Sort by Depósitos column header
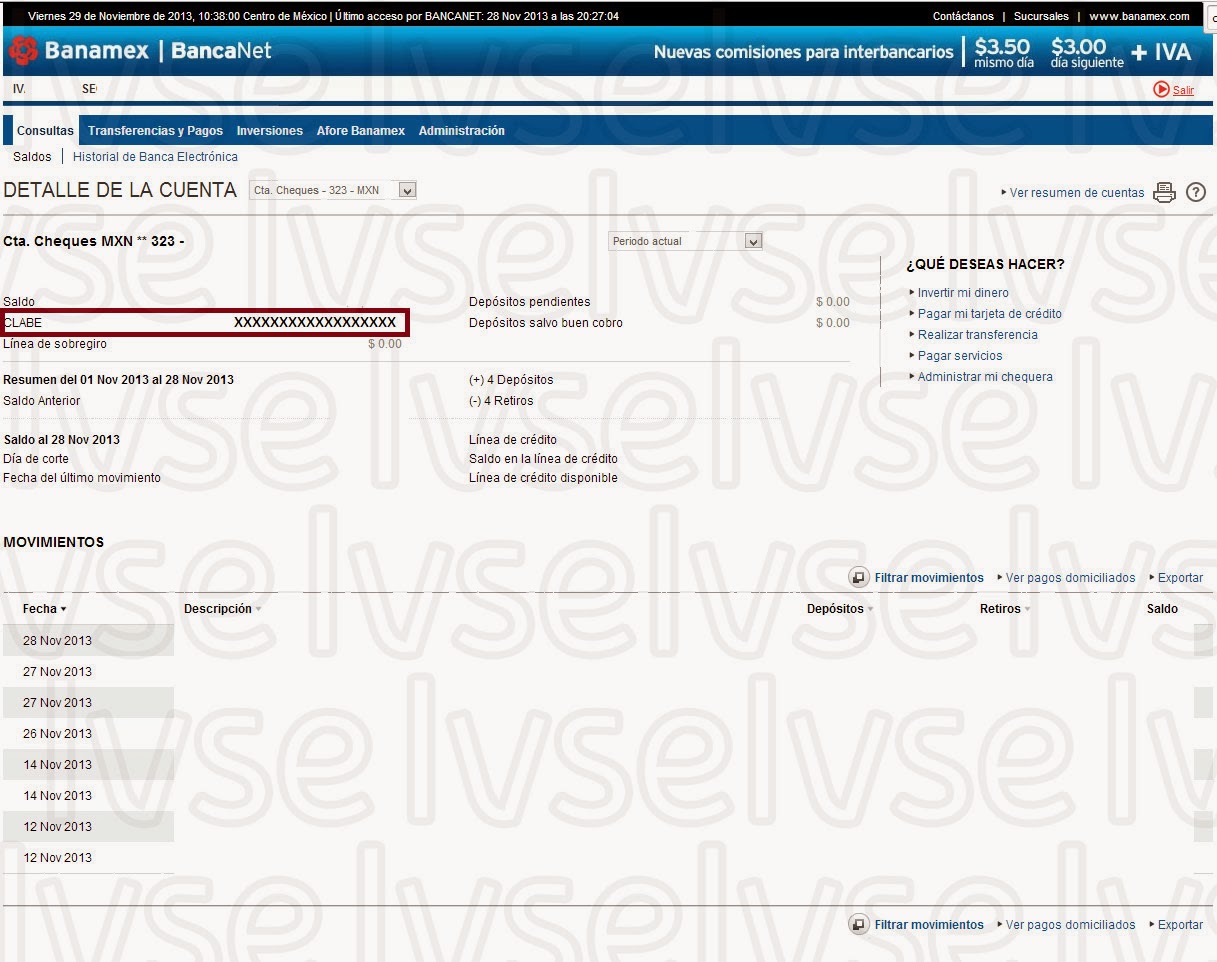 click(840, 608)
